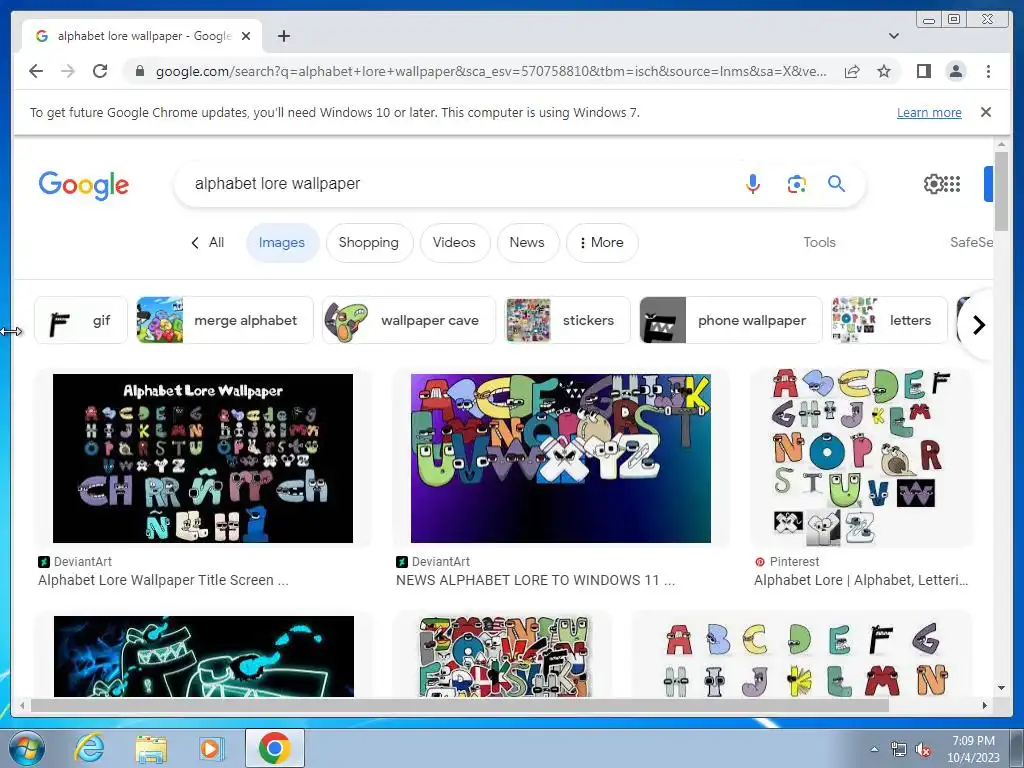The height and width of the screenshot is (768, 1024).
Task: Open the Chrome profile avatar
Action: point(955,71)
